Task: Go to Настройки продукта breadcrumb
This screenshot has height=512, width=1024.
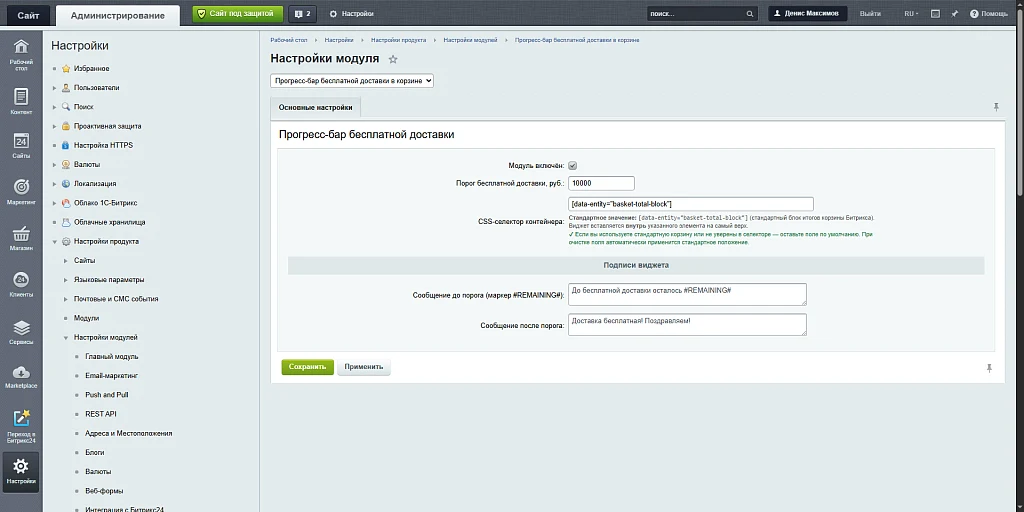Action: (x=398, y=40)
